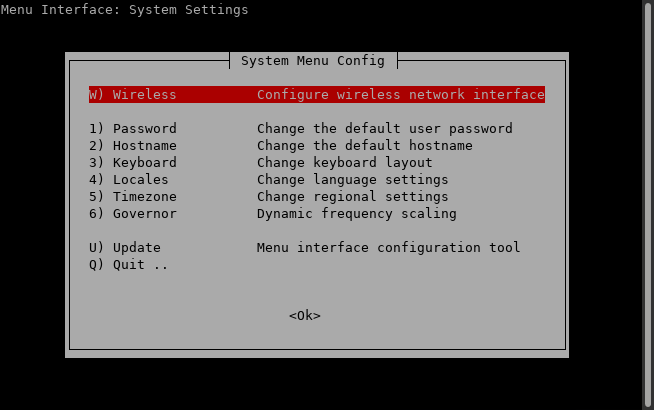
Task: Click 'Dynamic frequency scaling' description
Action: 357,214
